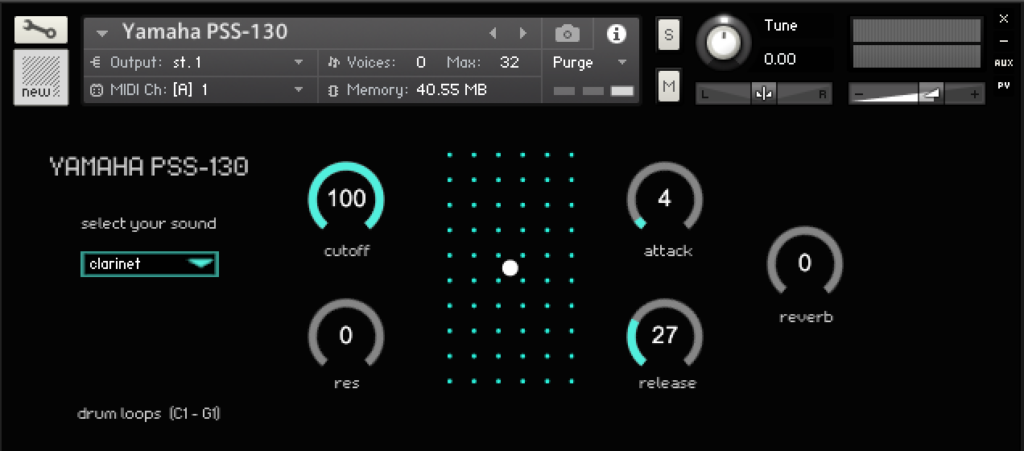Click the Output icon beside the Output label
Image resolution: width=1024 pixels, height=451 pixels.
pos(96,63)
